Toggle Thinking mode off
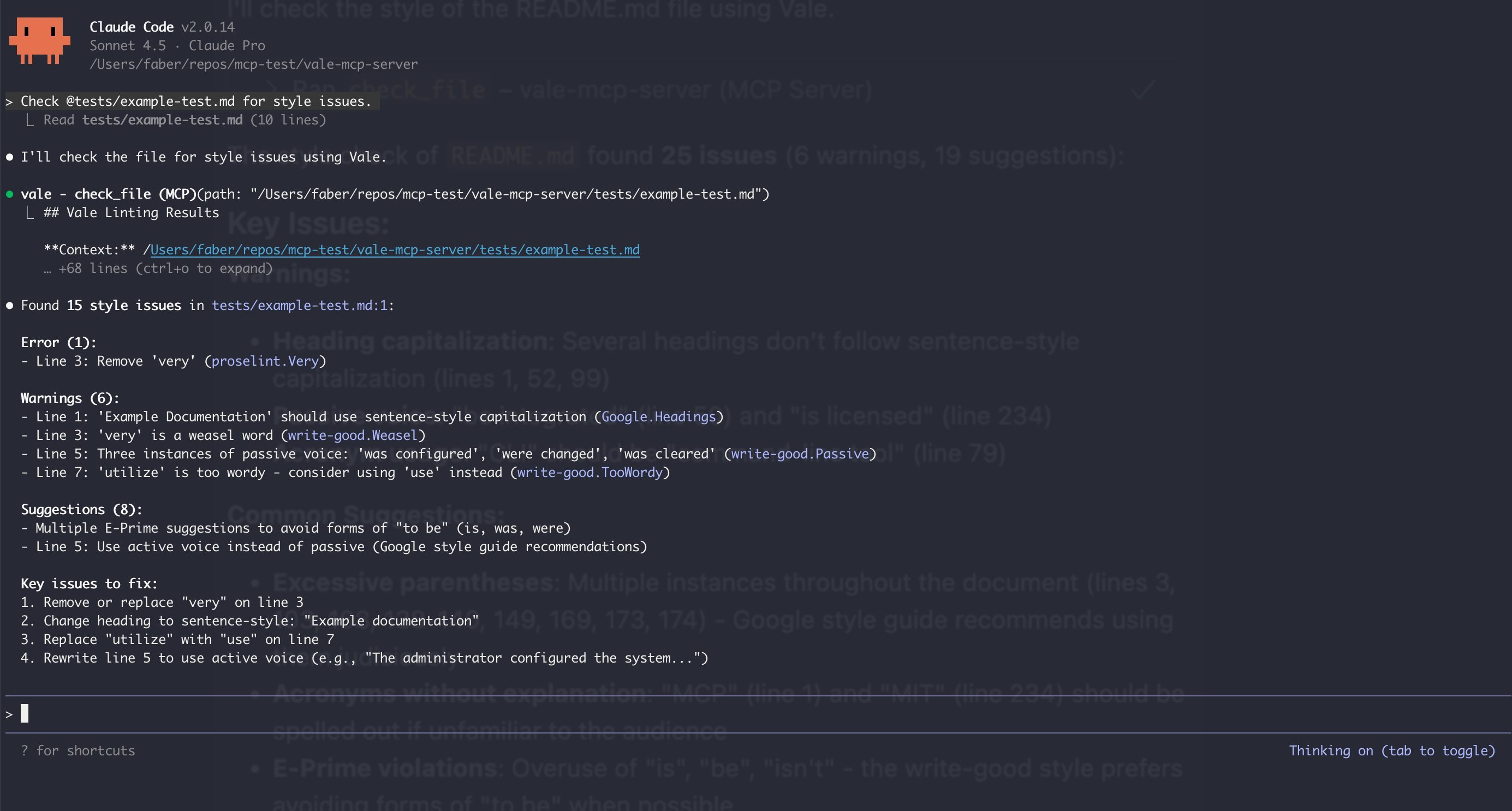This screenshot has width=1512, height=811. point(1392,750)
